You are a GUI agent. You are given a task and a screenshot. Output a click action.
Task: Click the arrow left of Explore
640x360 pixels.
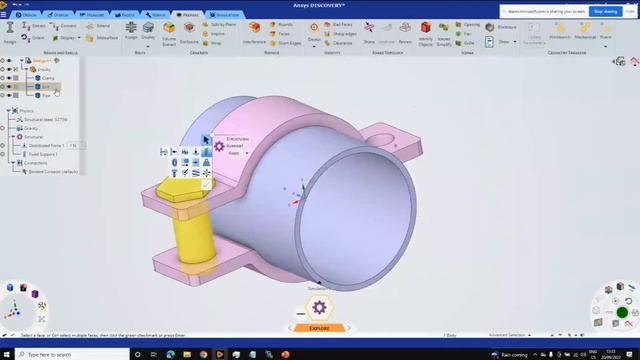[x=290, y=328]
